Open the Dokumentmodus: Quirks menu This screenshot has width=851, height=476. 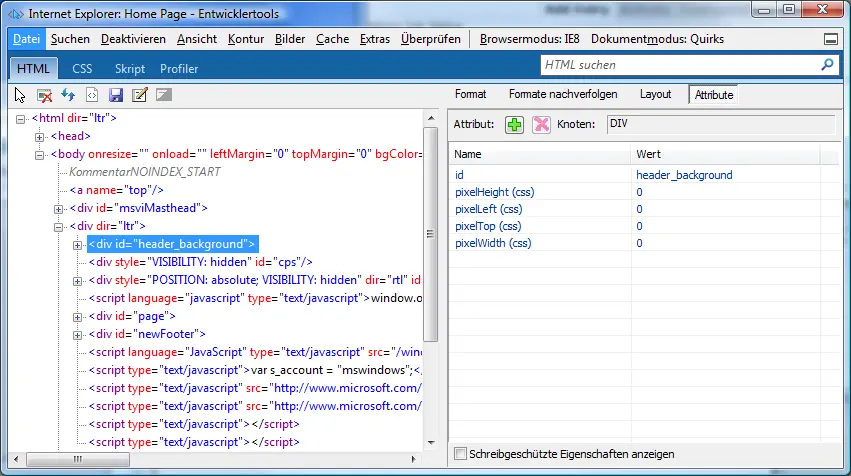[x=657, y=39]
